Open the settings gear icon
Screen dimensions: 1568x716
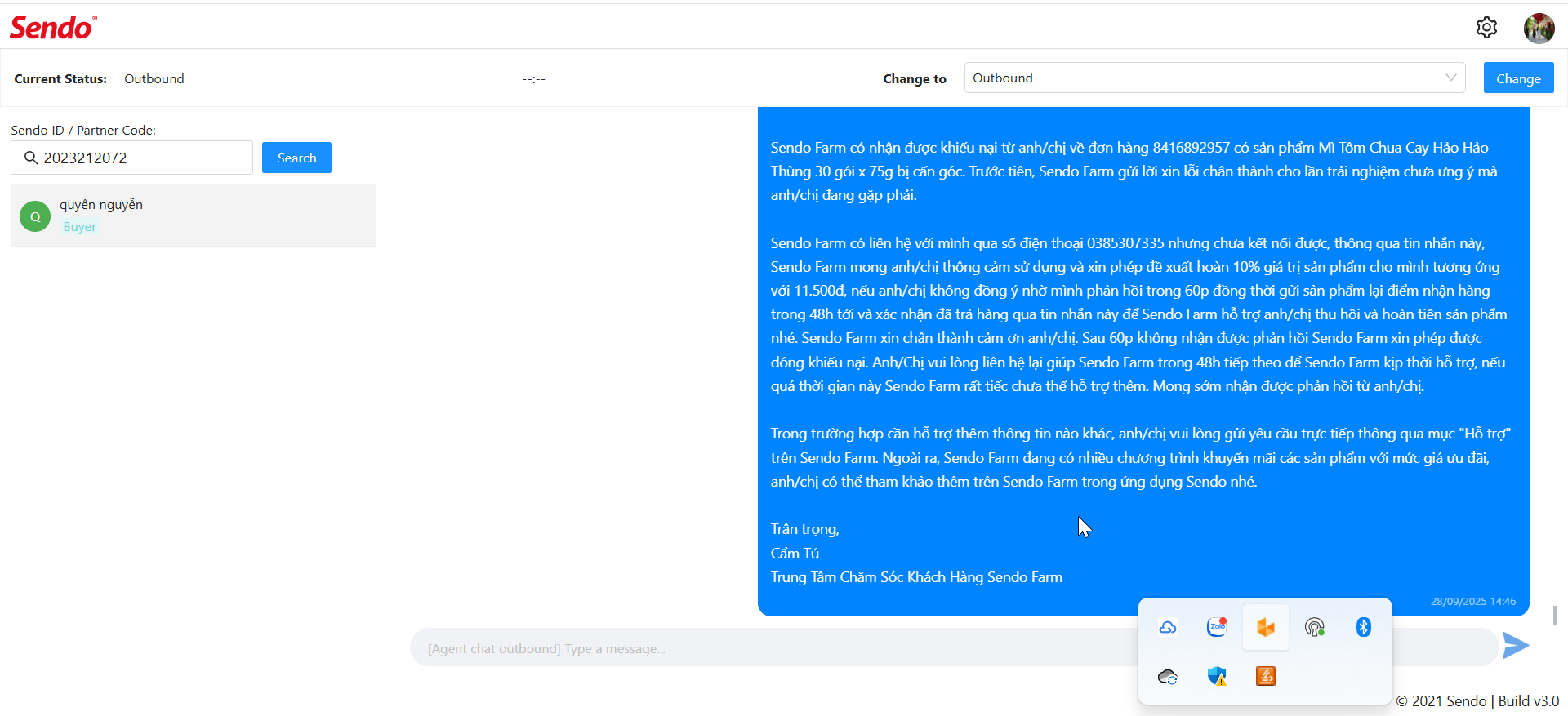click(1486, 27)
